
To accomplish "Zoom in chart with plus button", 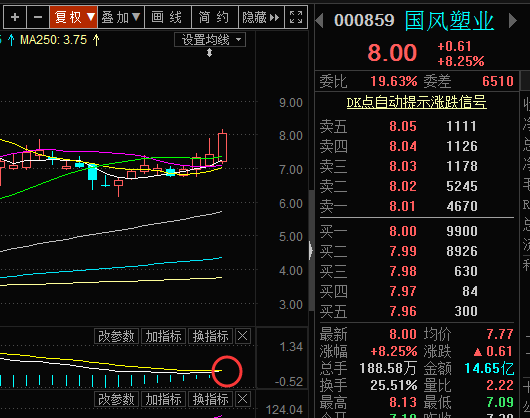I will 15,17.
